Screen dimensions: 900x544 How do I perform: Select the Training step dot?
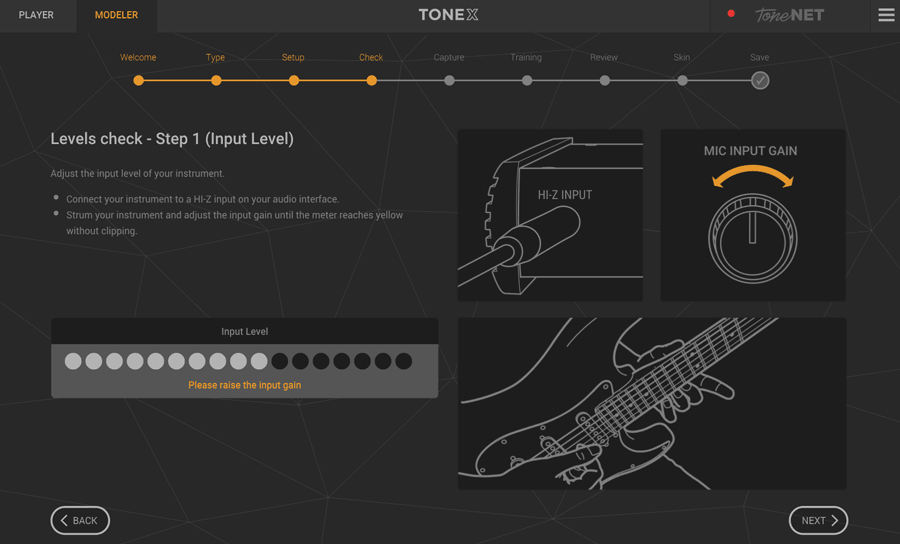[527, 80]
